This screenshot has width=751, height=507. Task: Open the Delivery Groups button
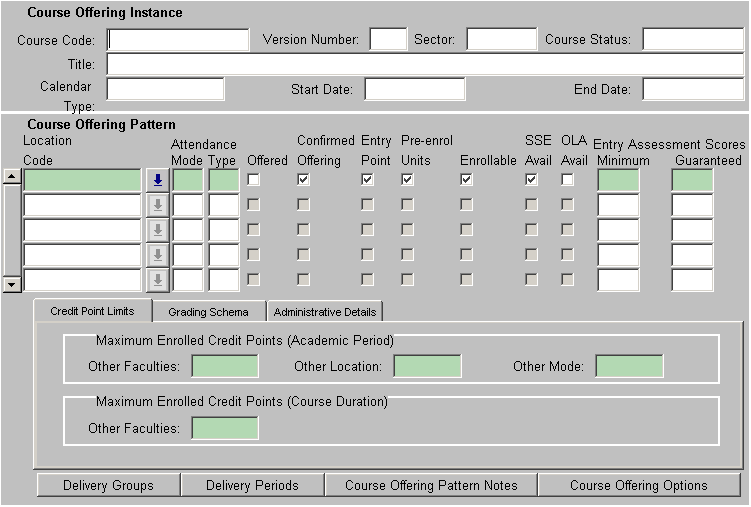(108, 485)
